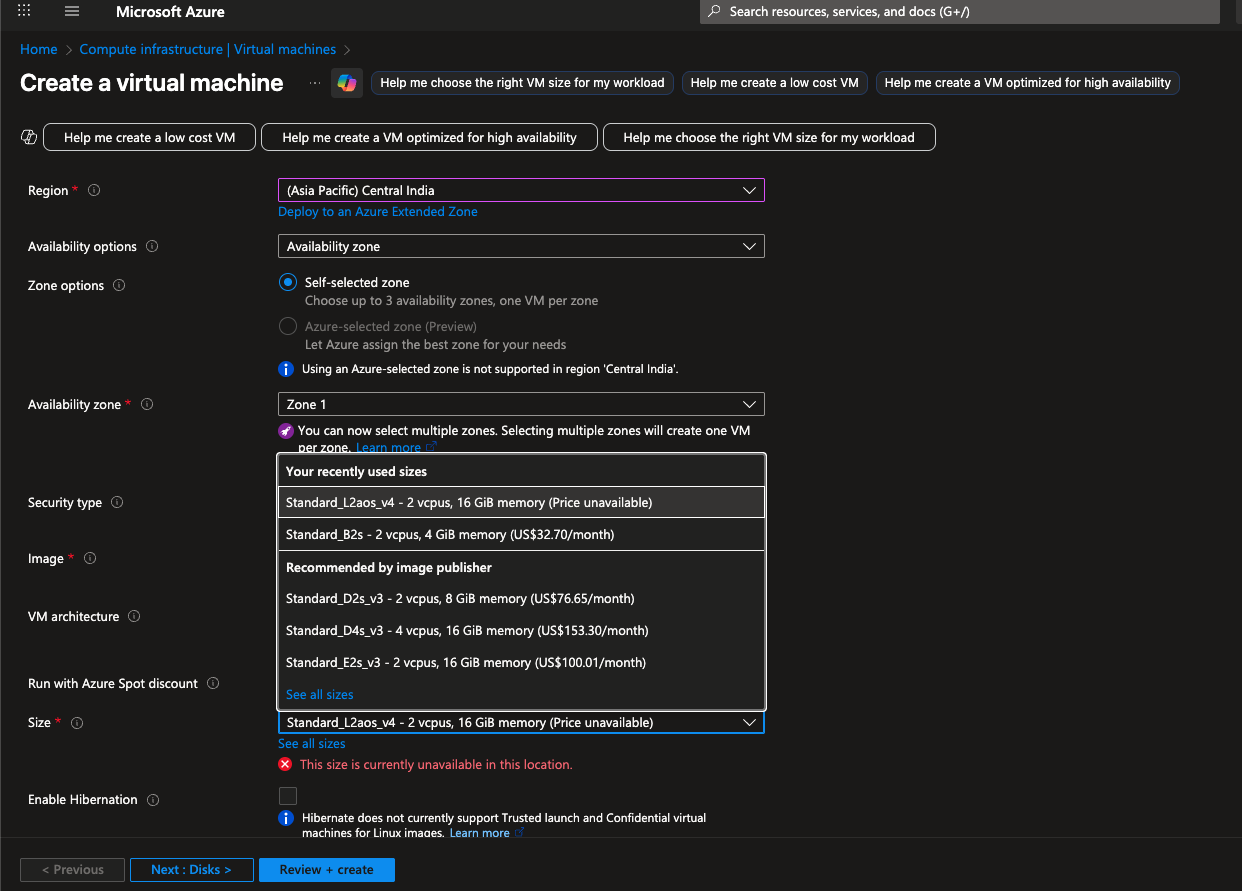This screenshot has width=1242, height=891.
Task: Click the red error icon under Size
Action: click(x=285, y=764)
